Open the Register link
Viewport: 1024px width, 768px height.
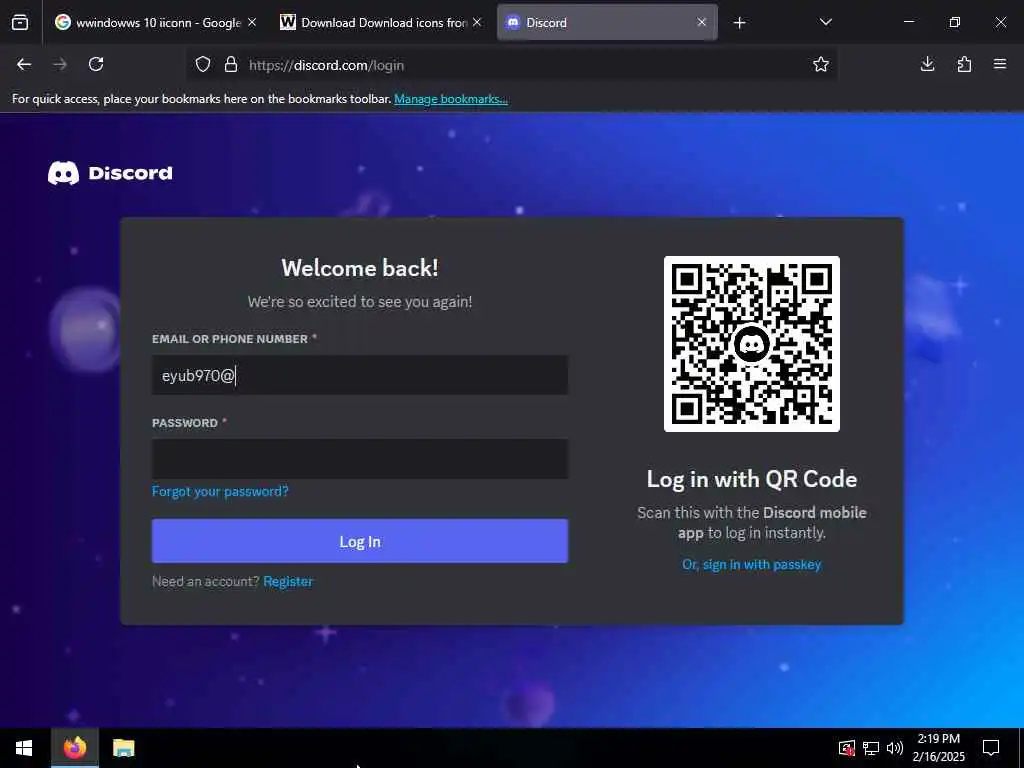[288, 581]
